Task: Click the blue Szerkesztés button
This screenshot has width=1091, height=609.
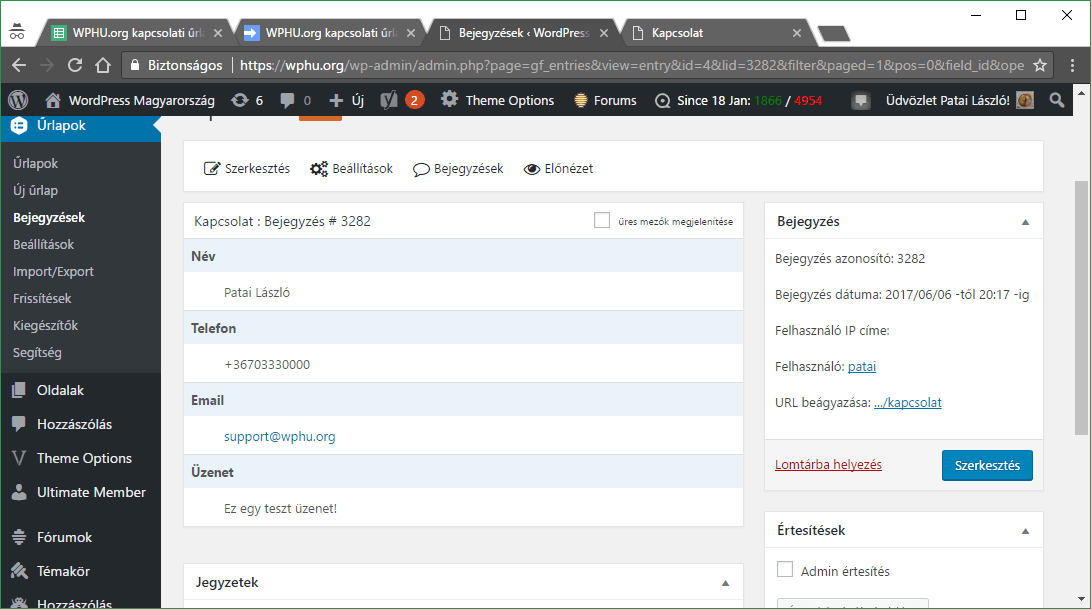Action: pos(986,465)
